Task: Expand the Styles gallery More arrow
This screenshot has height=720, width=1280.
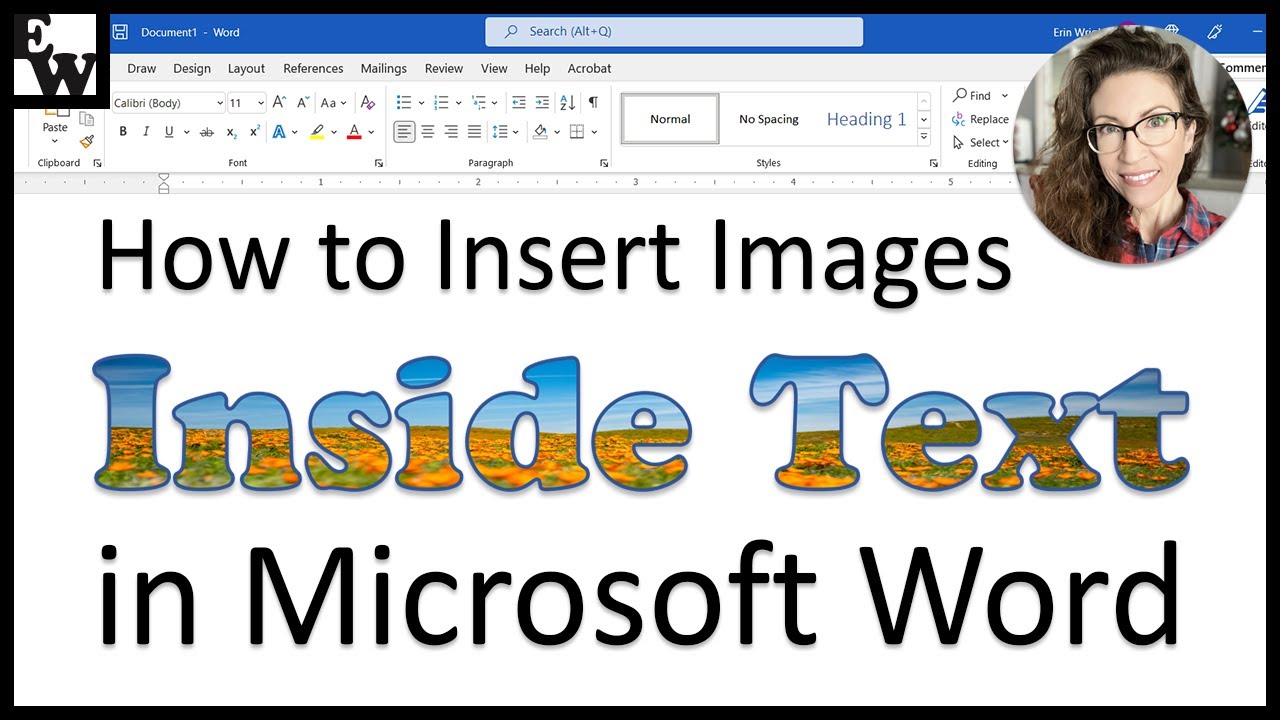Action: (924, 136)
